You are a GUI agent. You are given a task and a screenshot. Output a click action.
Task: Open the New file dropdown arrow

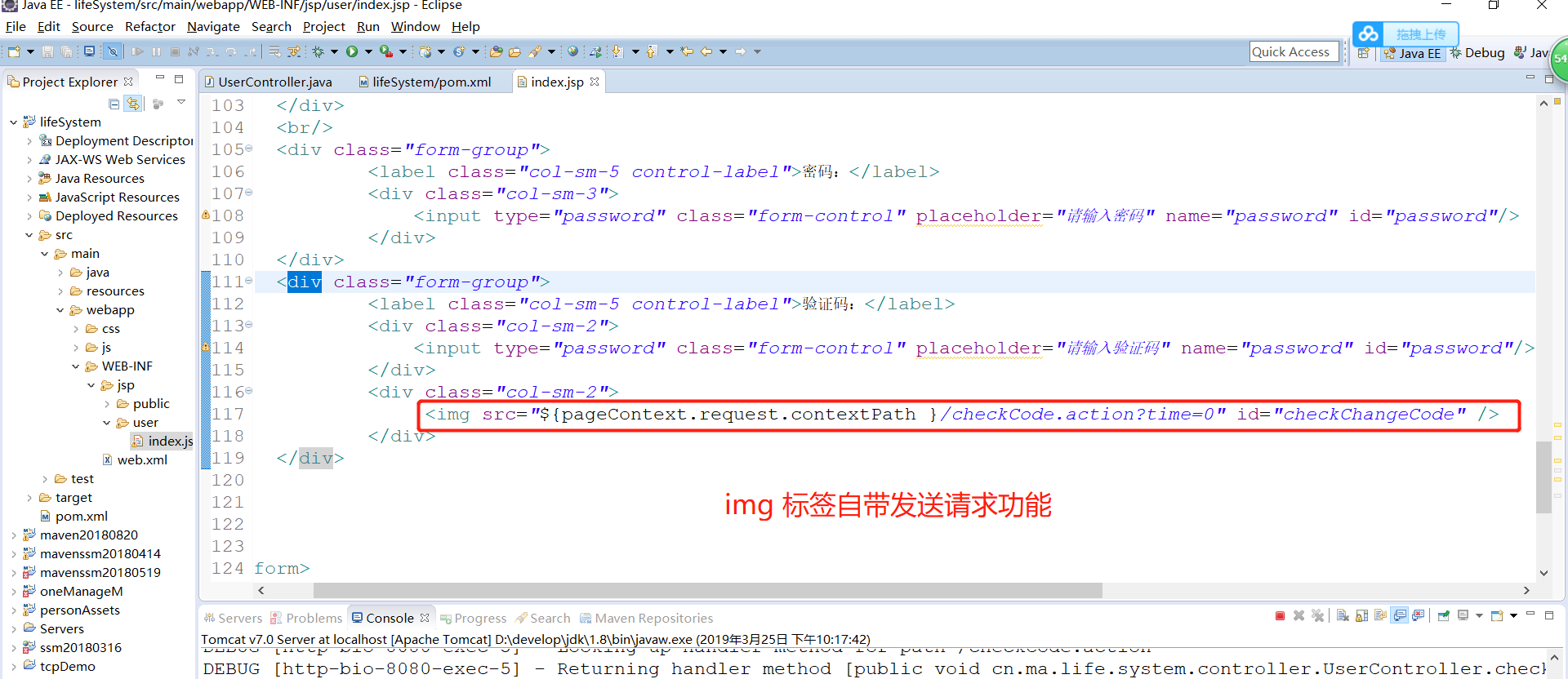pos(30,51)
